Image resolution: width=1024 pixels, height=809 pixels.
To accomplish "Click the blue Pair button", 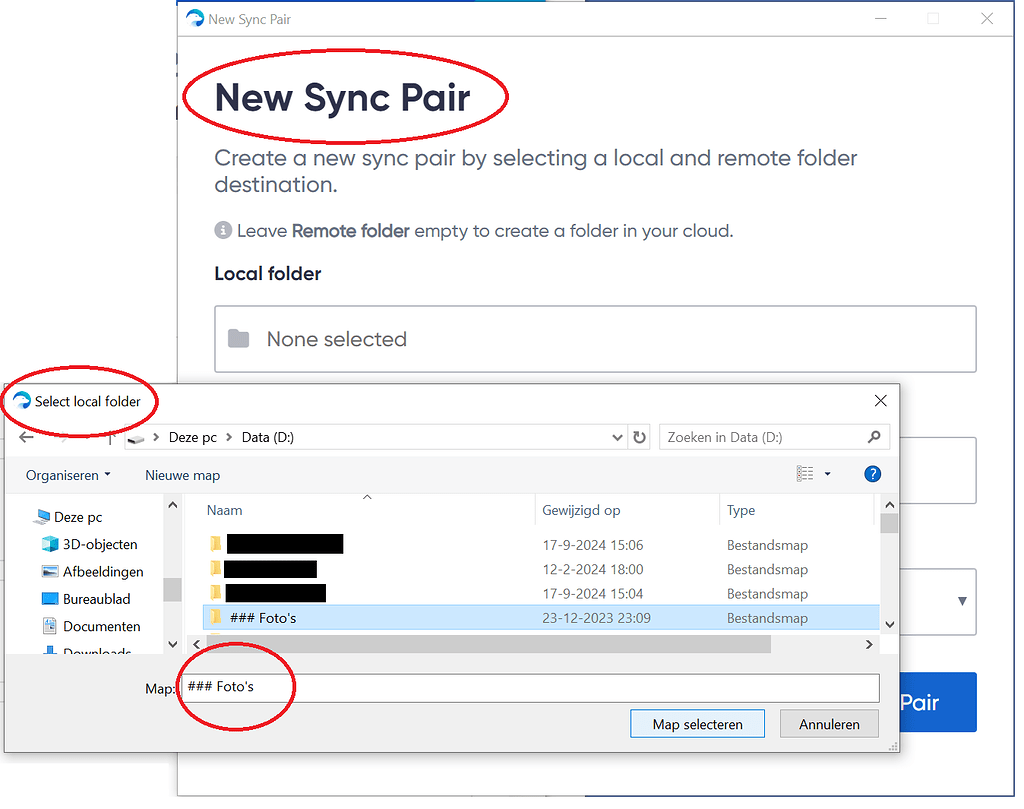I will (938, 703).
